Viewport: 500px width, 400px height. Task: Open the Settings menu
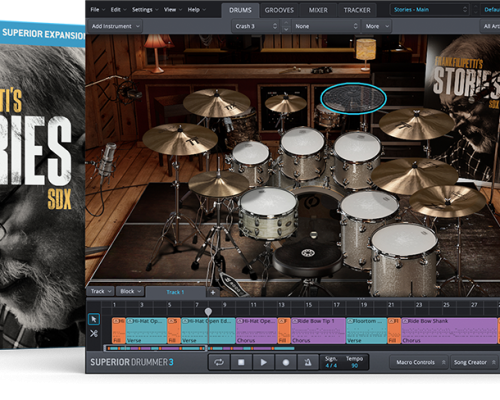(145, 10)
